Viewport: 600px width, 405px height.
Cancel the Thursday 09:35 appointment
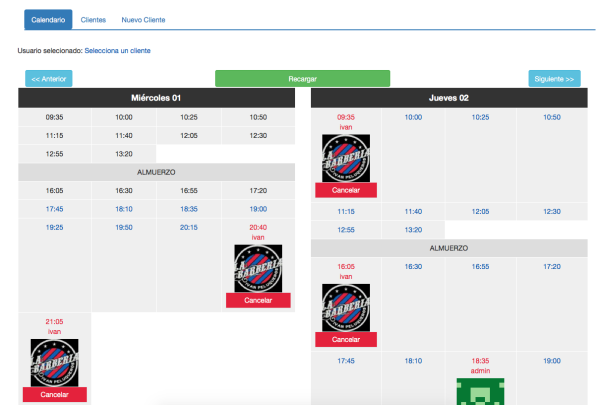[x=346, y=190]
